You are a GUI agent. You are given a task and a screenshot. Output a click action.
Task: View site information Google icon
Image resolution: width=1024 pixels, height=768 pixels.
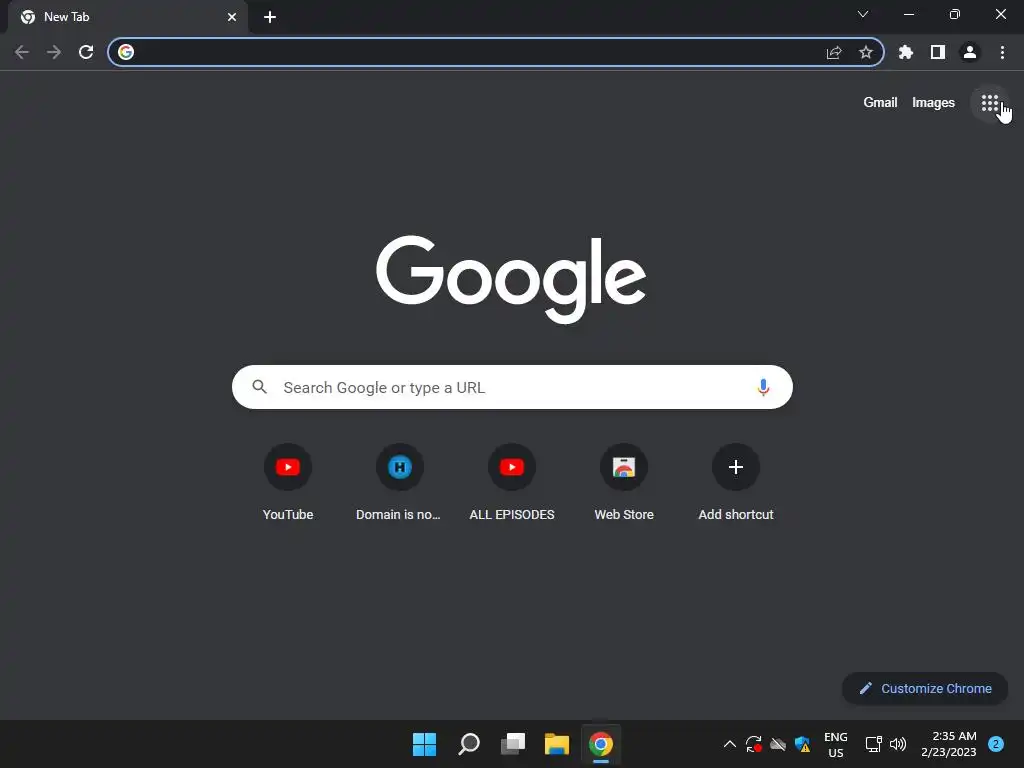tap(126, 52)
